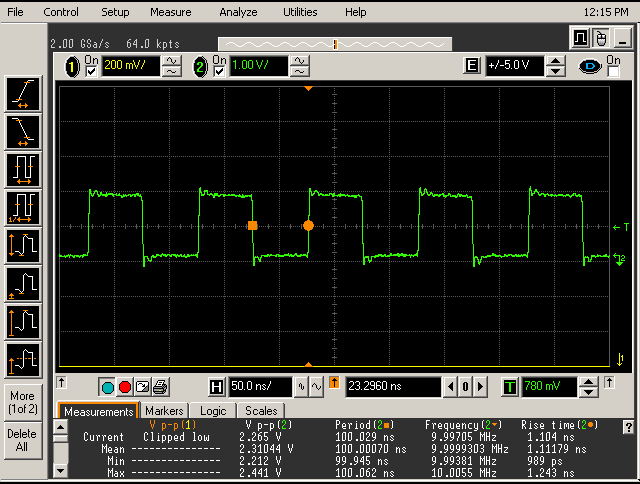Screen dimensions: 640x484
Task: Toggle the channel 1 On checkbox
Action: (x=92, y=71)
